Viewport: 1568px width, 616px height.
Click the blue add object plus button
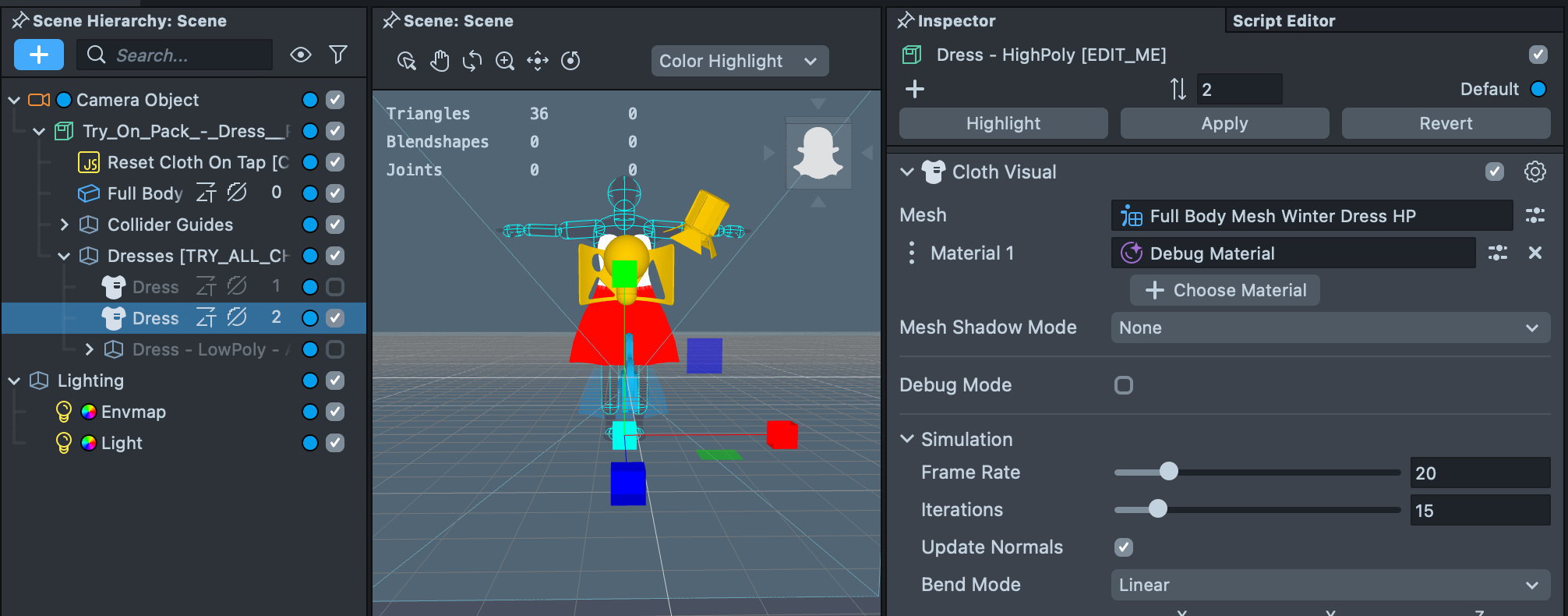coord(38,55)
